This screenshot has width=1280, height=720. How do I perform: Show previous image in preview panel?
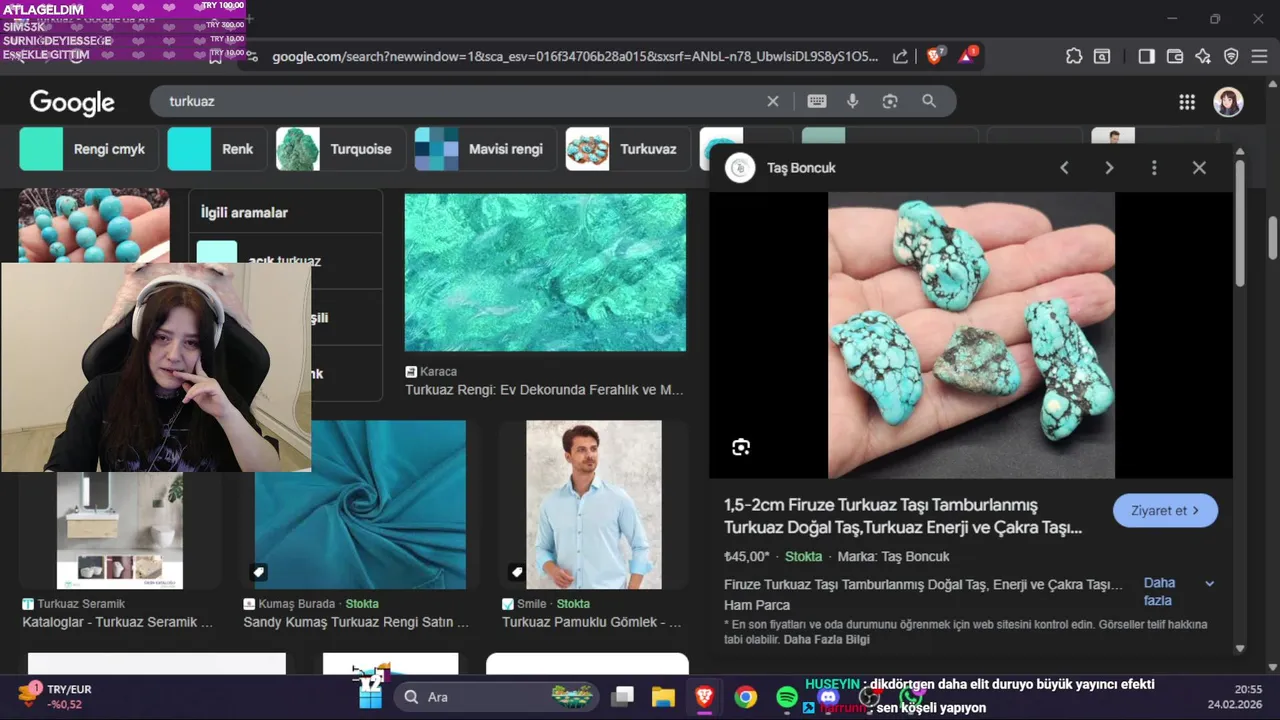(1064, 168)
